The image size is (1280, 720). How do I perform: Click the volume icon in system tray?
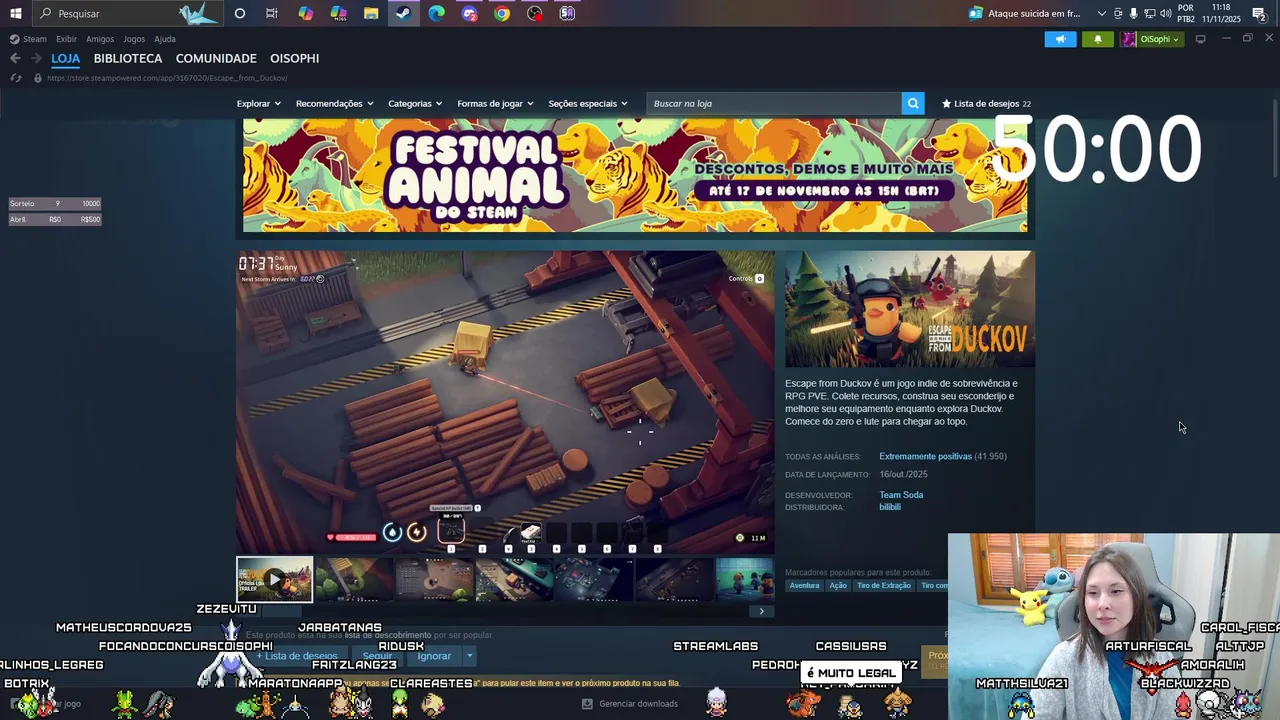(1166, 13)
